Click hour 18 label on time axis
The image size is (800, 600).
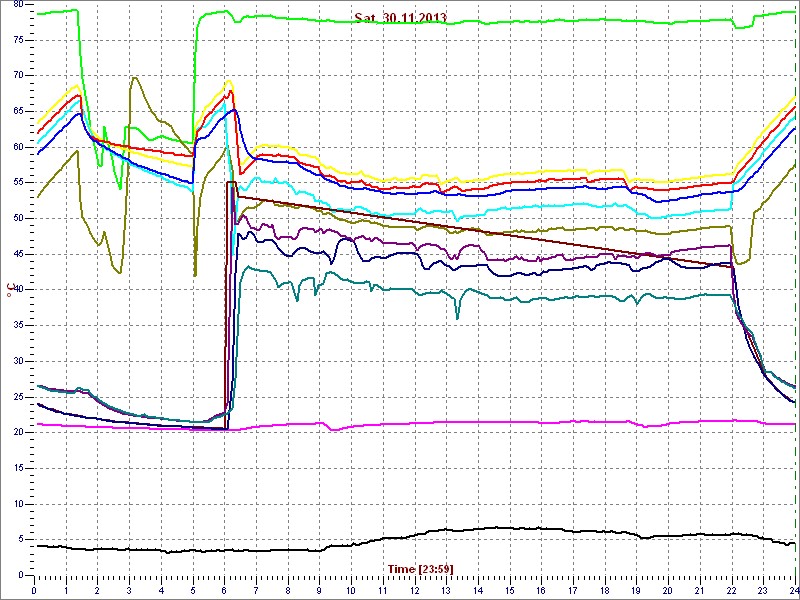point(605,589)
